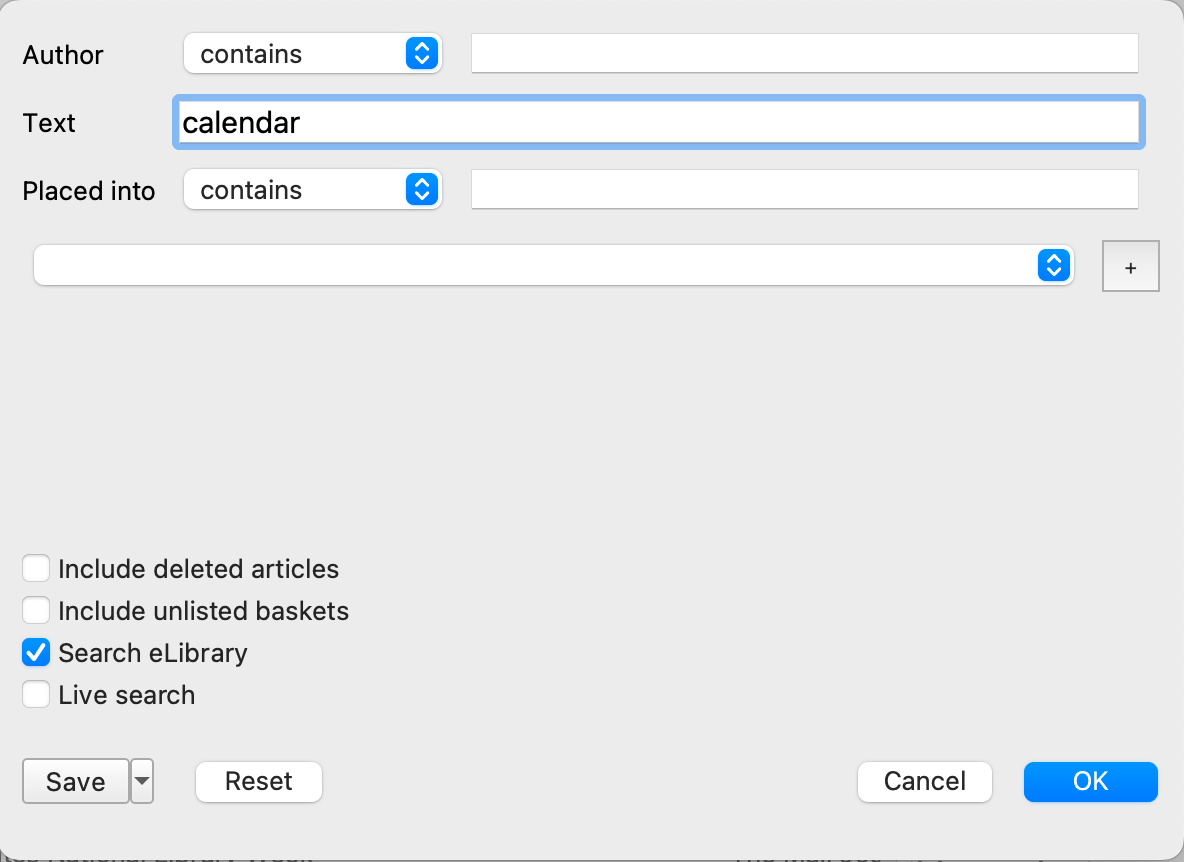Enable Include deleted articles

tap(36, 568)
